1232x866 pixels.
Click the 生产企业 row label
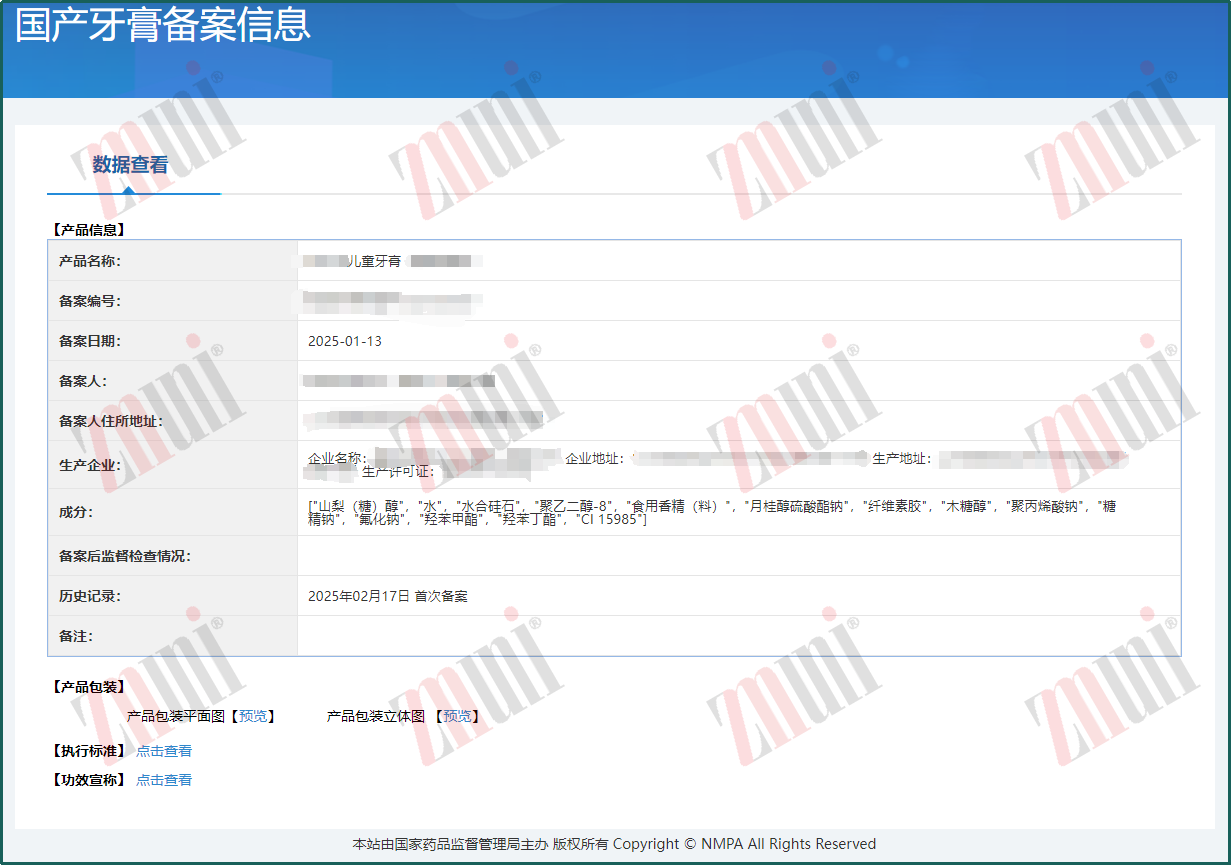(90, 465)
